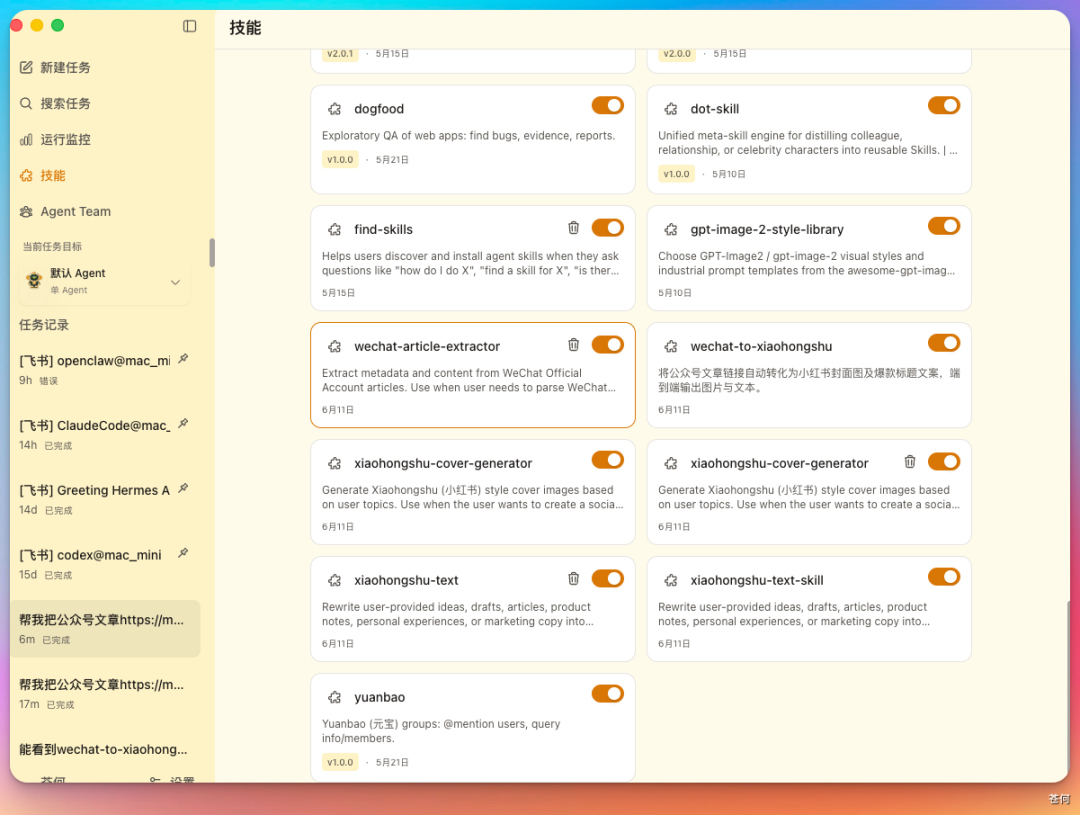The image size is (1080, 815).
Task: Click the Agent Team people icon
Action: point(26,212)
